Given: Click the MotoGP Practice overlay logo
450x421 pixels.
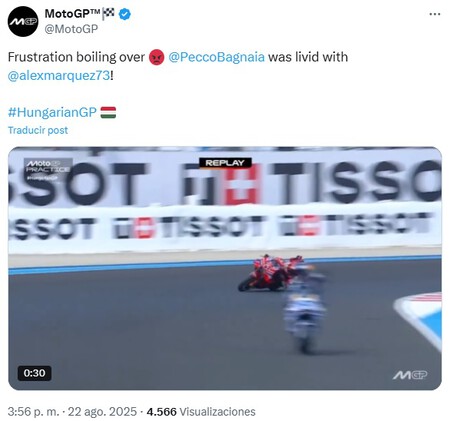Looking at the screenshot, I should (48, 170).
